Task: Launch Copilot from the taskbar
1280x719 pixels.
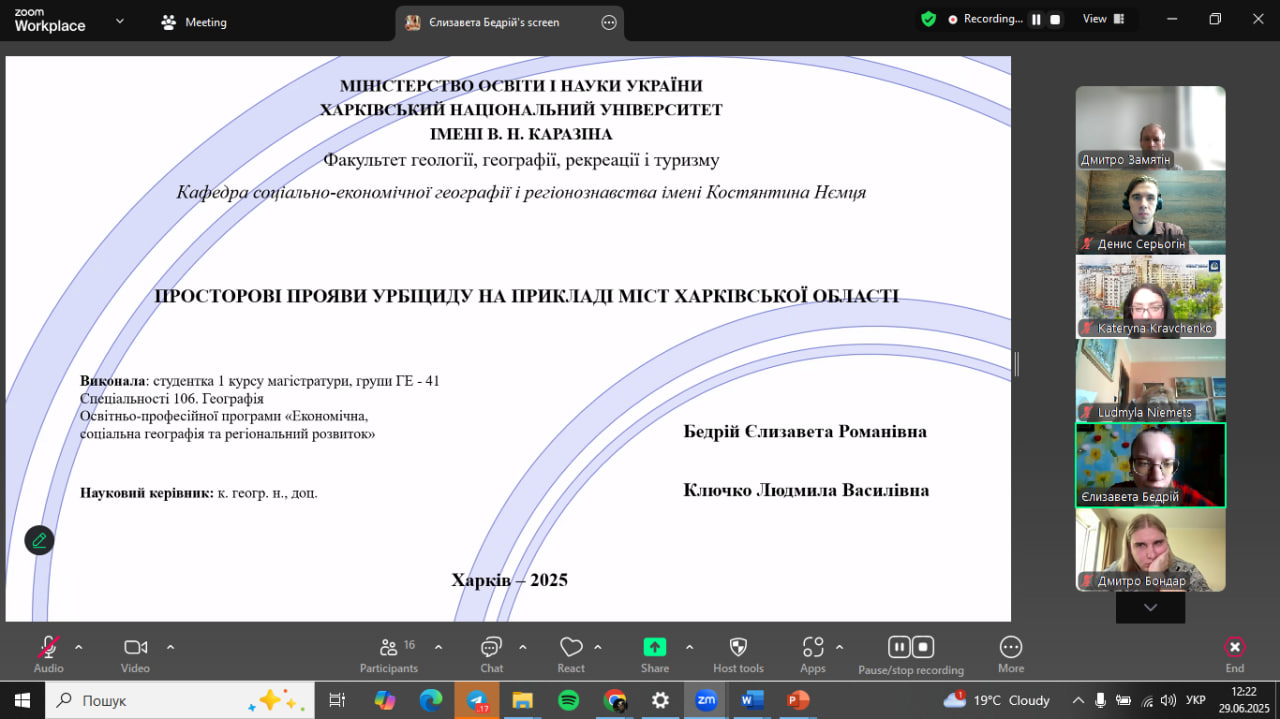Action: (x=385, y=700)
